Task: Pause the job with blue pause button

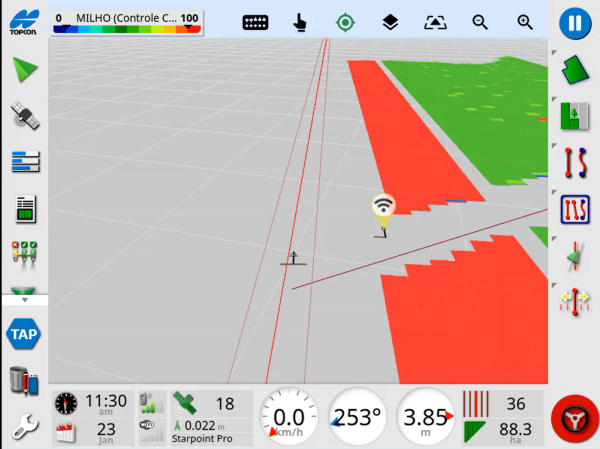Action: tap(575, 23)
